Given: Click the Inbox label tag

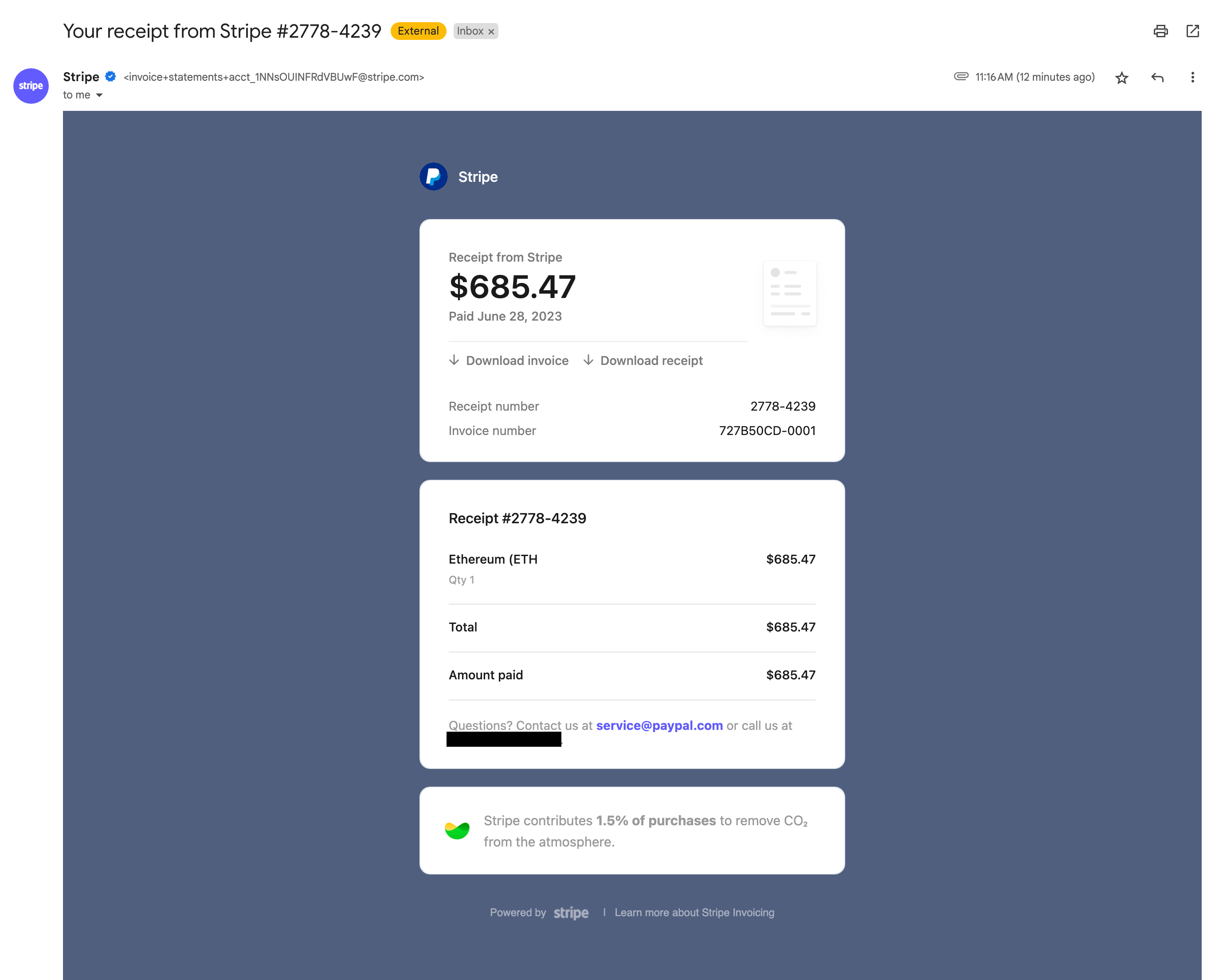Looking at the screenshot, I should tap(470, 31).
